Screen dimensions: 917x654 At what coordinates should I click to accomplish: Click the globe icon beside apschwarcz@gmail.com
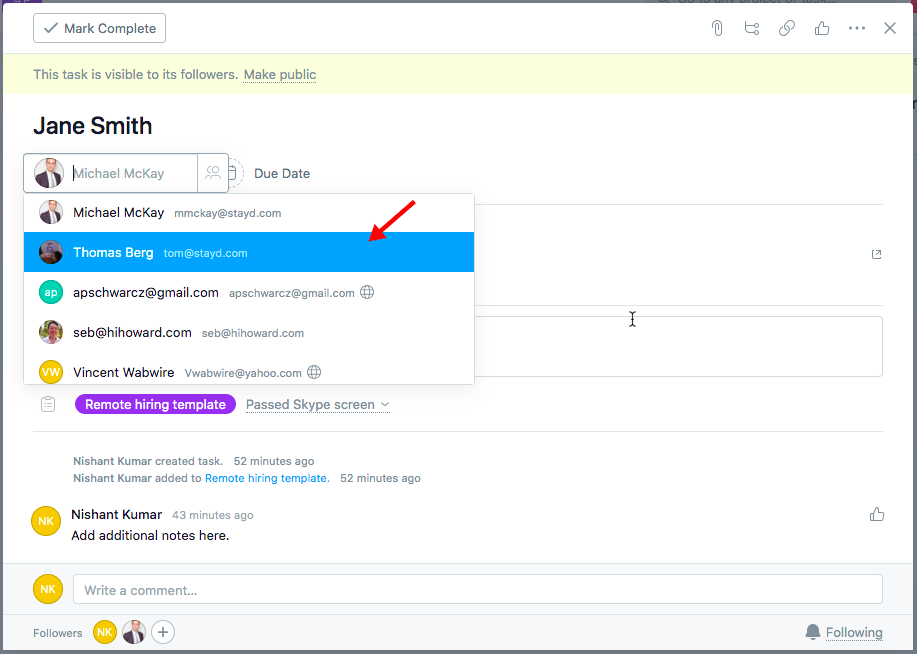coord(367,292)
